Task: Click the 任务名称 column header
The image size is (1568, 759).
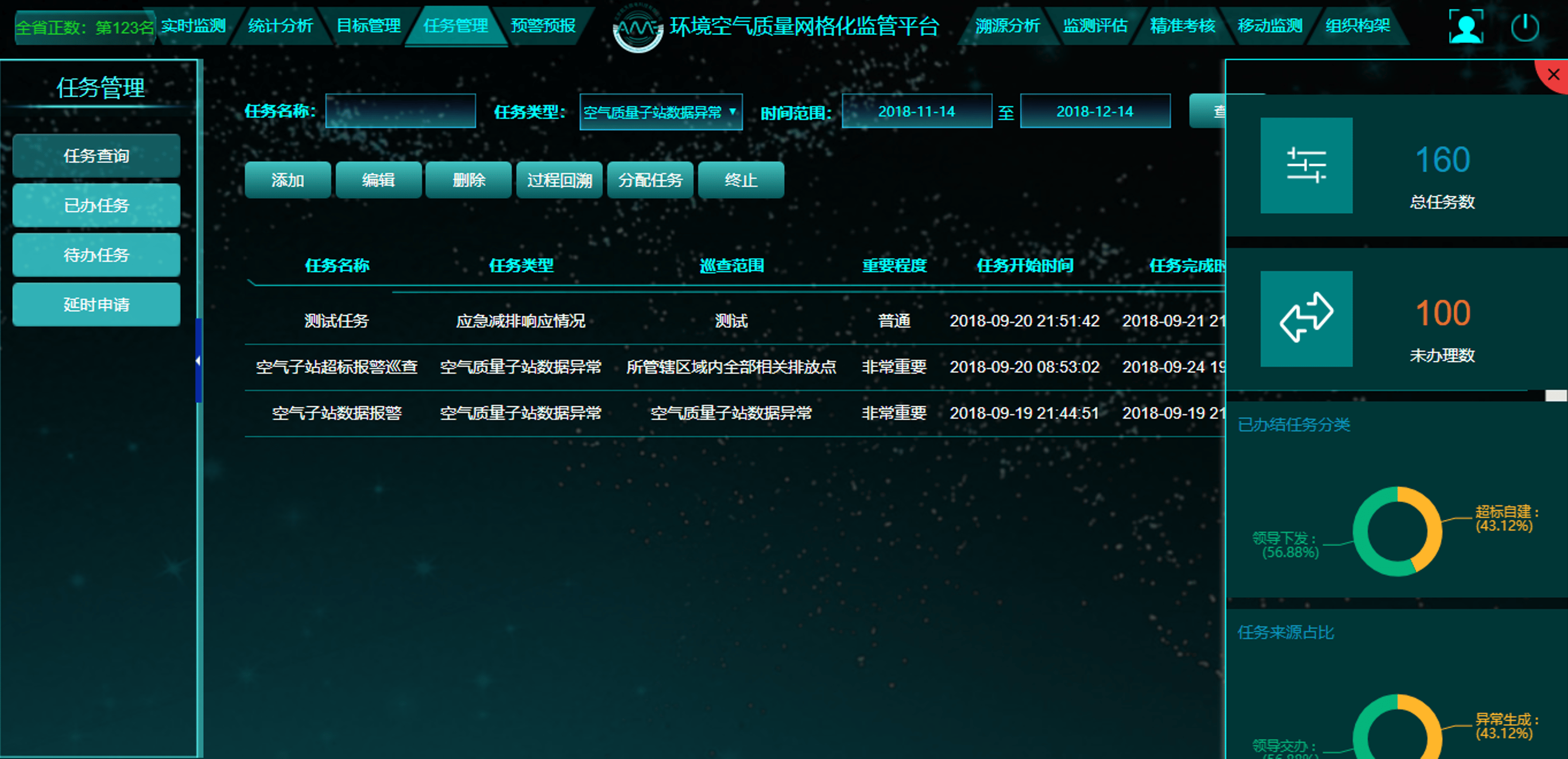Action: coord(337,266)
